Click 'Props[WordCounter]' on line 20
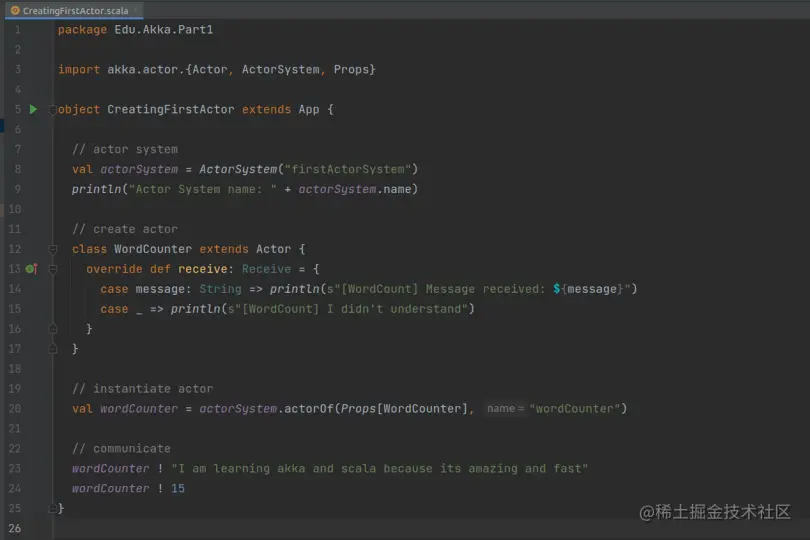810x540 pixels. point(404,409)
